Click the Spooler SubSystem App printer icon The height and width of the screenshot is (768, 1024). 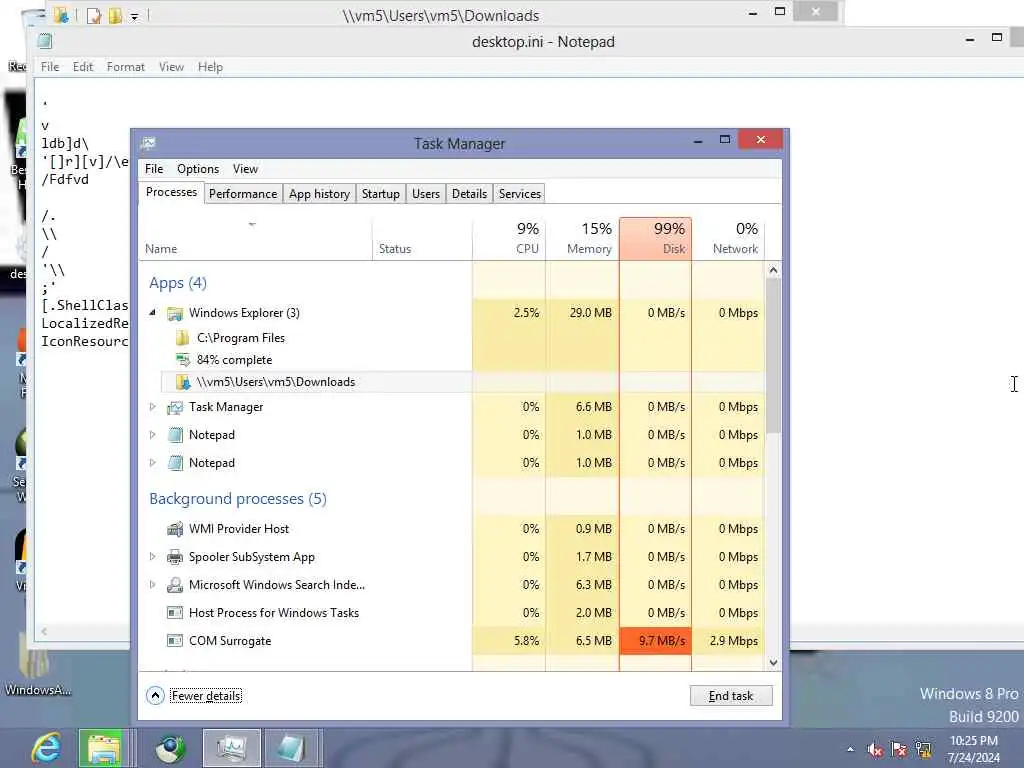point(174,557)
